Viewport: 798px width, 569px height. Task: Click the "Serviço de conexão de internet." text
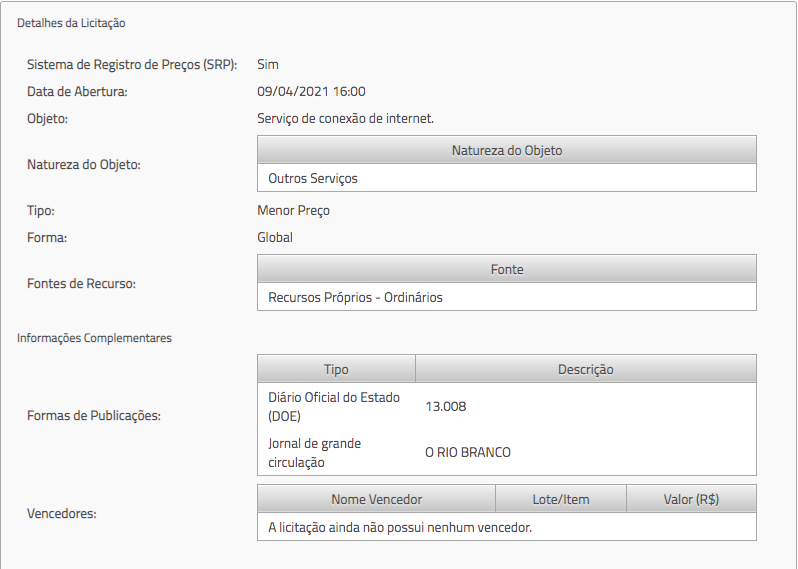click(x=345, y=118)
